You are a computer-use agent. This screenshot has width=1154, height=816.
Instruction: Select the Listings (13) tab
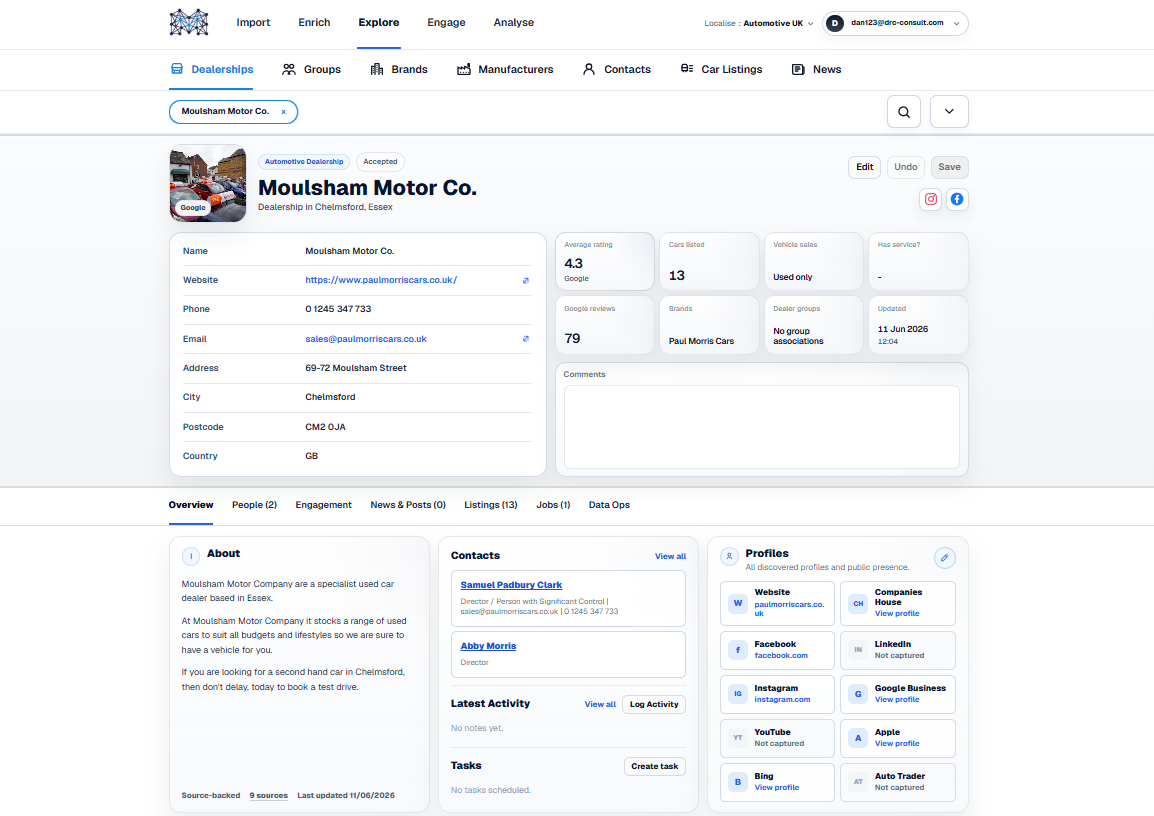pos(491,505)
